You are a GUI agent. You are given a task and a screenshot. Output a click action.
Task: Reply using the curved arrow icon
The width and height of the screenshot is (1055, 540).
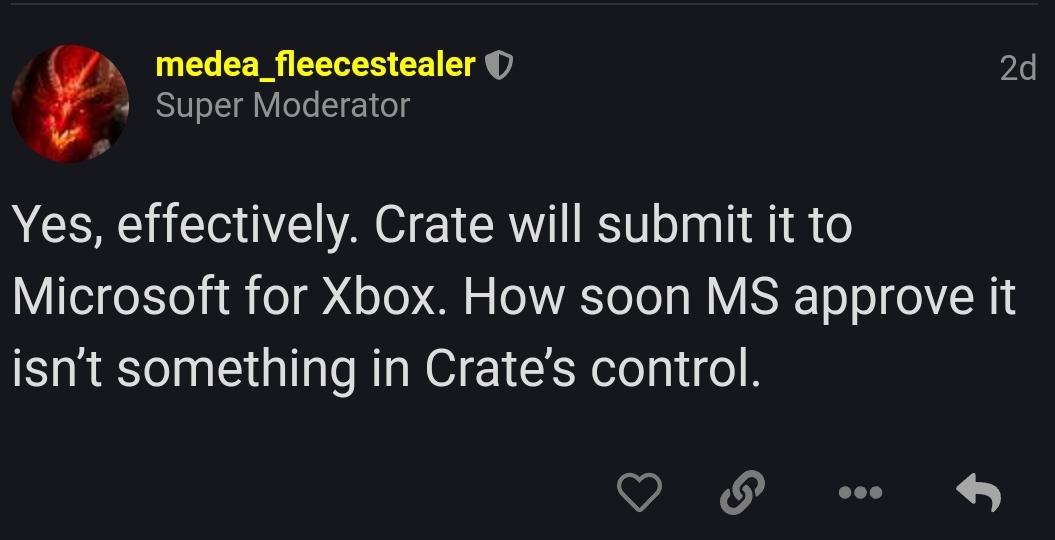(979, 492)
